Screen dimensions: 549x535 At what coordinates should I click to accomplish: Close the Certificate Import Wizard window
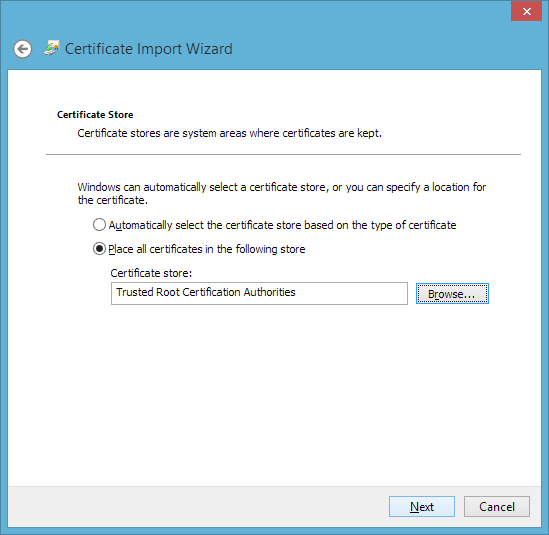click(x=526, y=11)
